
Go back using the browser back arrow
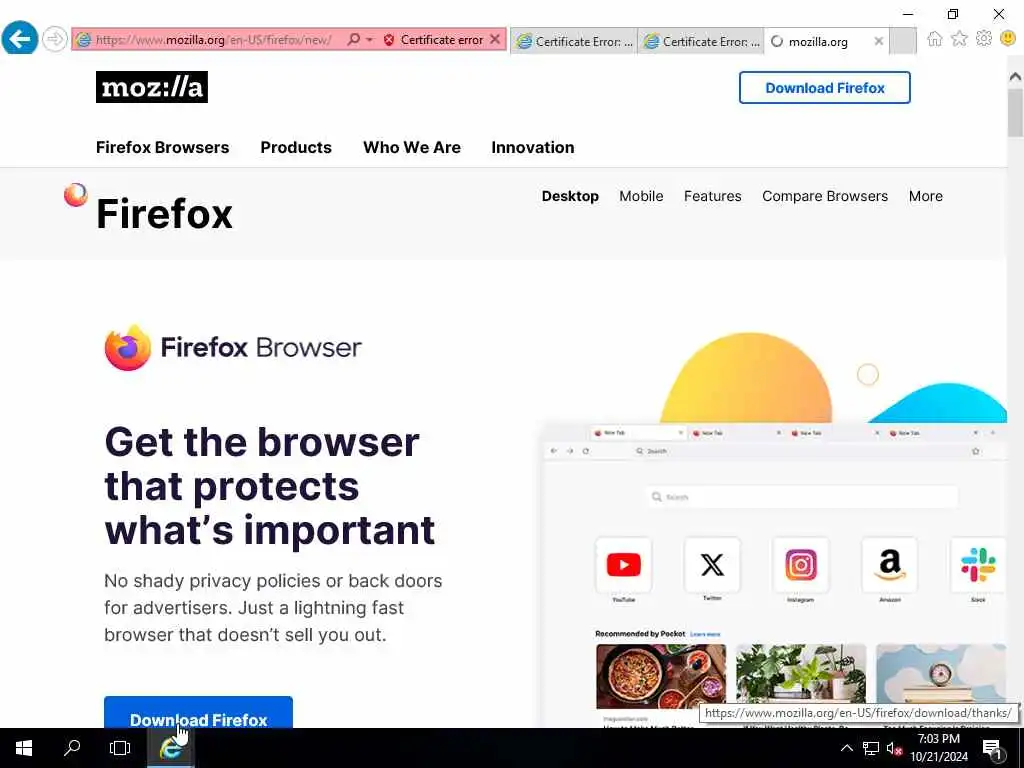[x=20, y=39]
